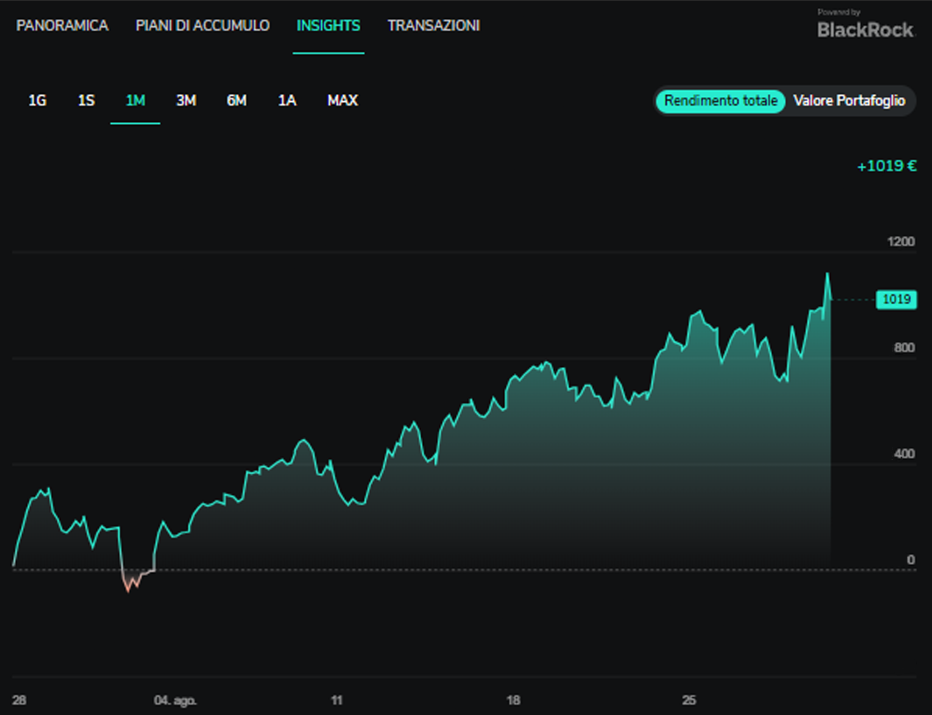Select the MAX time range

(x=342, y=100)
